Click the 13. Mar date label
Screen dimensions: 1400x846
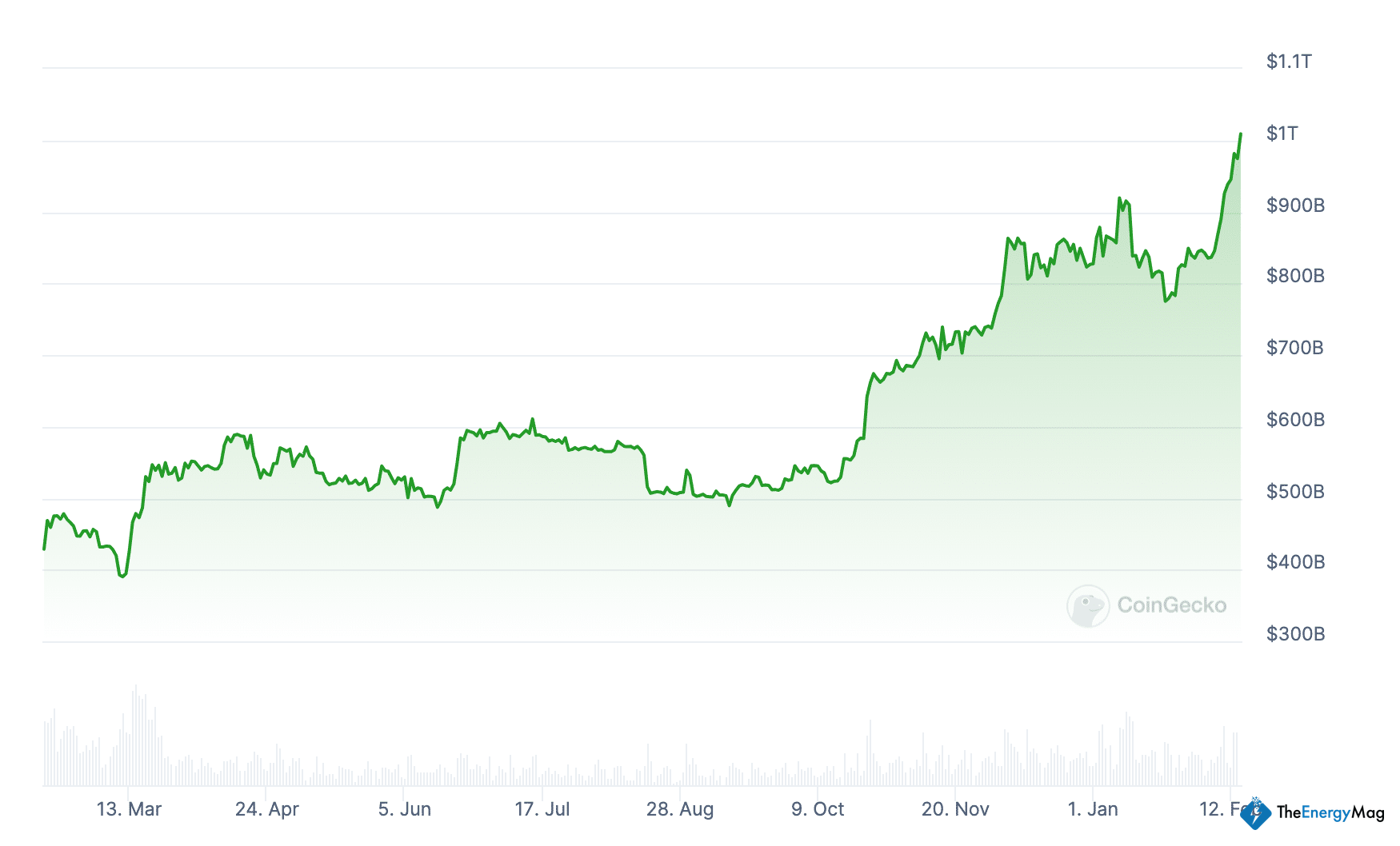coord(129,809)
